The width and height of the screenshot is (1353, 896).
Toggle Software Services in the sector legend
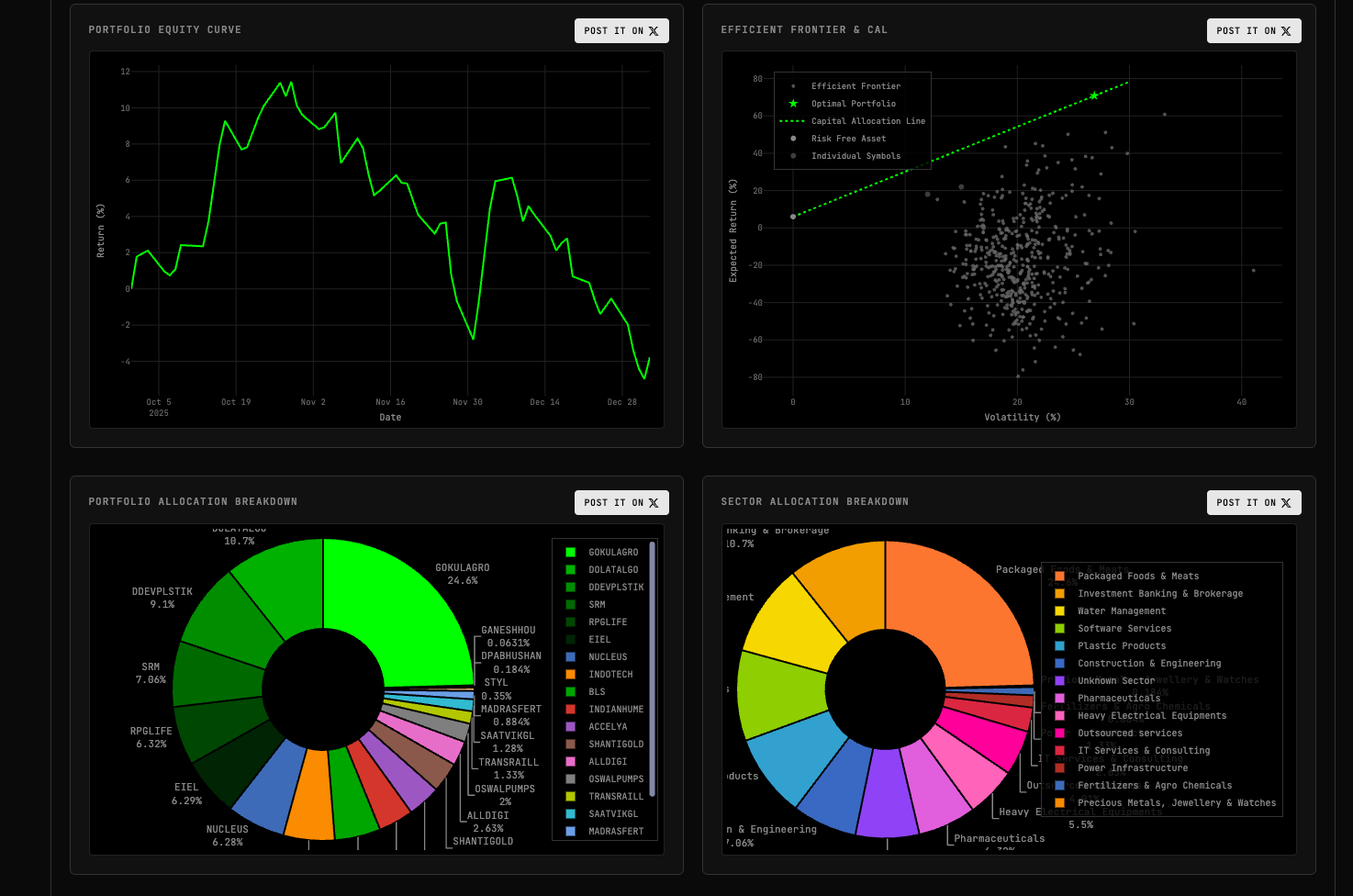[x=1060, y=628]
